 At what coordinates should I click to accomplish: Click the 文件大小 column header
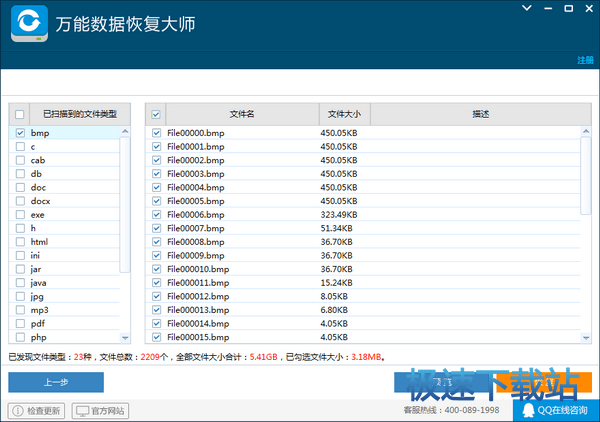pyautogui.click(x=344, y=114)
